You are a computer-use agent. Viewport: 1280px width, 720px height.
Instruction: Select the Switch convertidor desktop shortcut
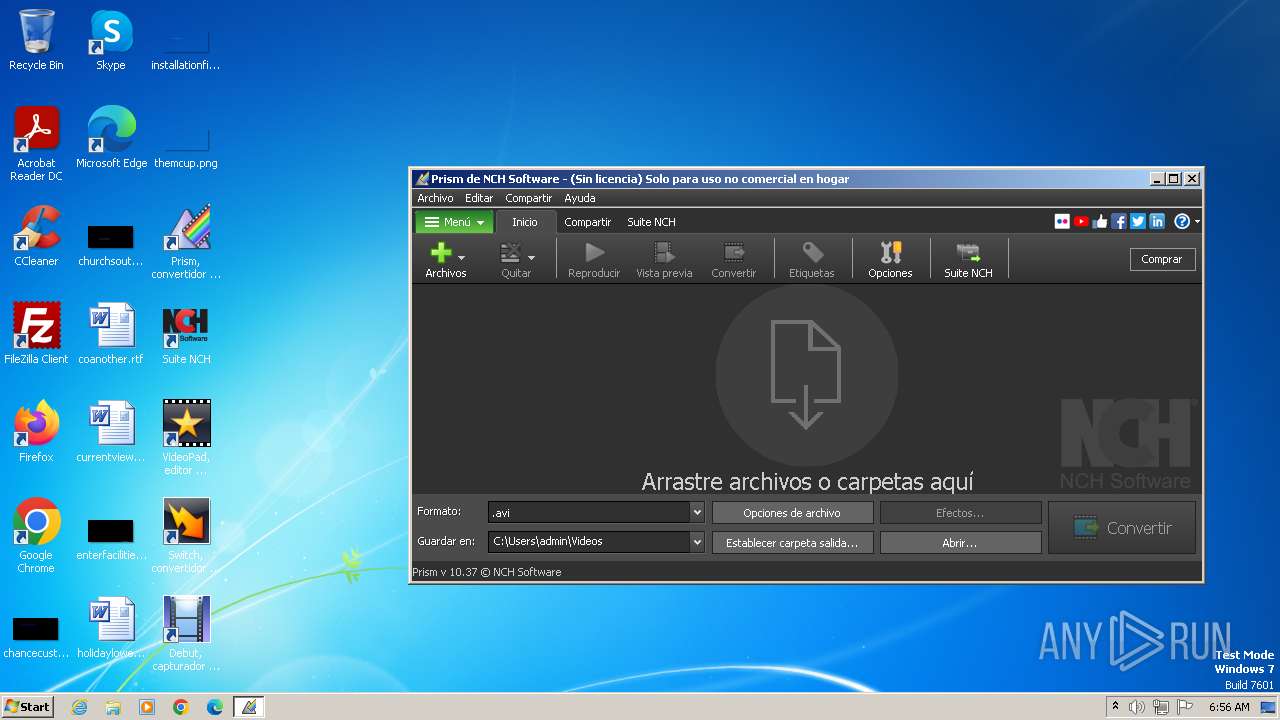coord(186,536)
